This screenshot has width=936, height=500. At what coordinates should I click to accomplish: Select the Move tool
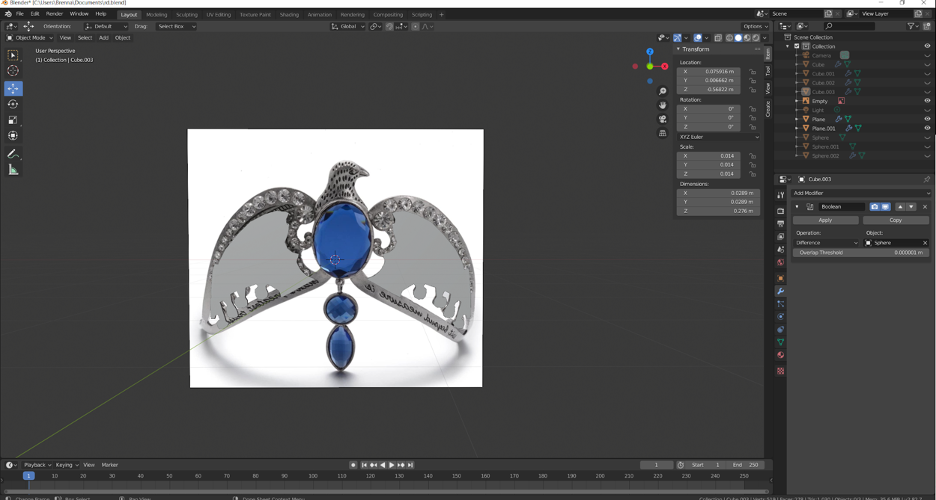[13, 88]
